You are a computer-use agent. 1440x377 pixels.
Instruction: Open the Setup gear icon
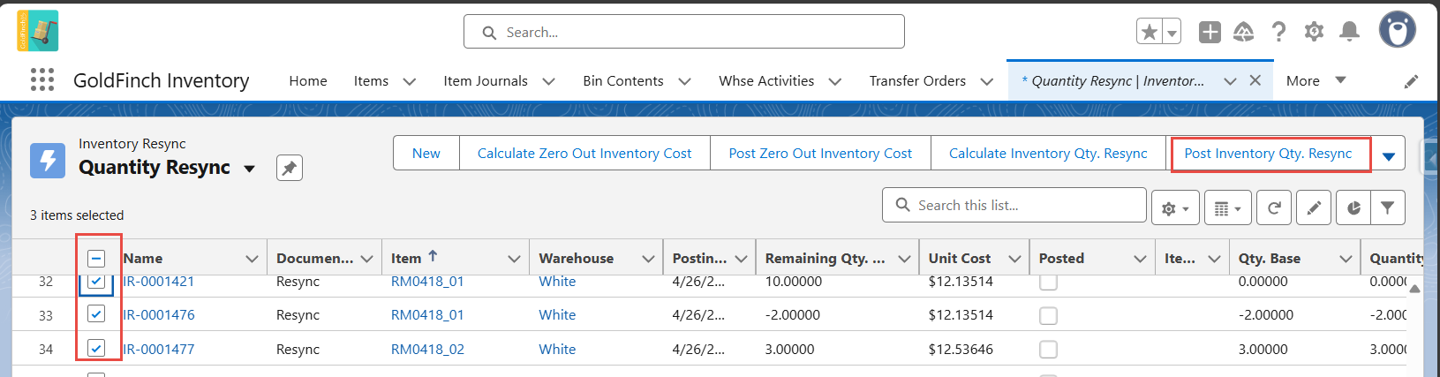click(x=1314, y=32)
